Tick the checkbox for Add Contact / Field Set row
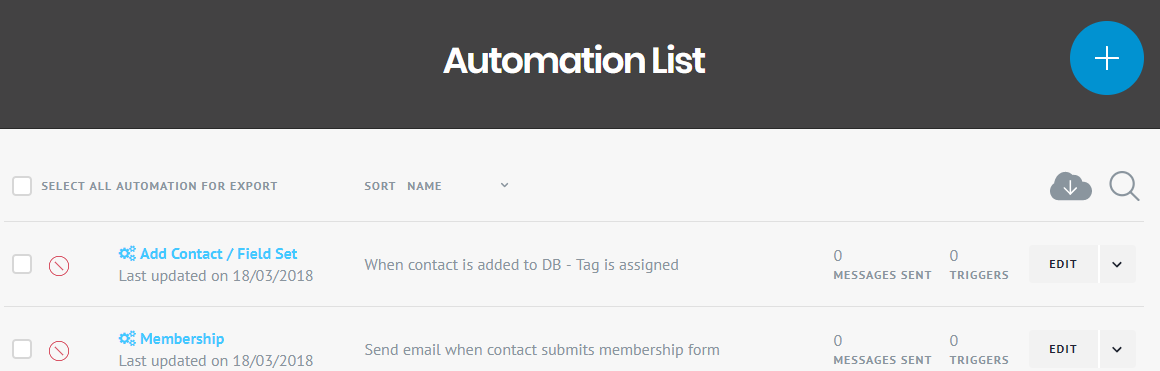Image resolution: width=1160 pixels, height=371 pixels. [22, 264]
